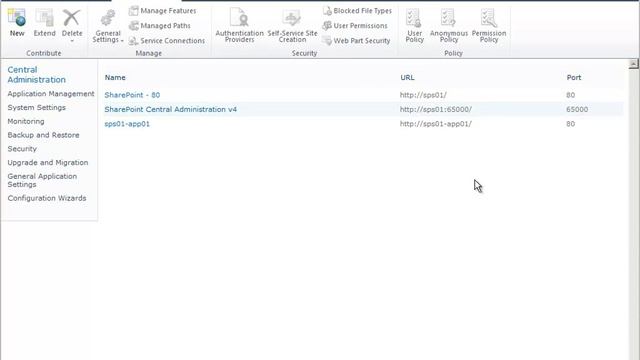Open the User Policy icon

[414, 18]
